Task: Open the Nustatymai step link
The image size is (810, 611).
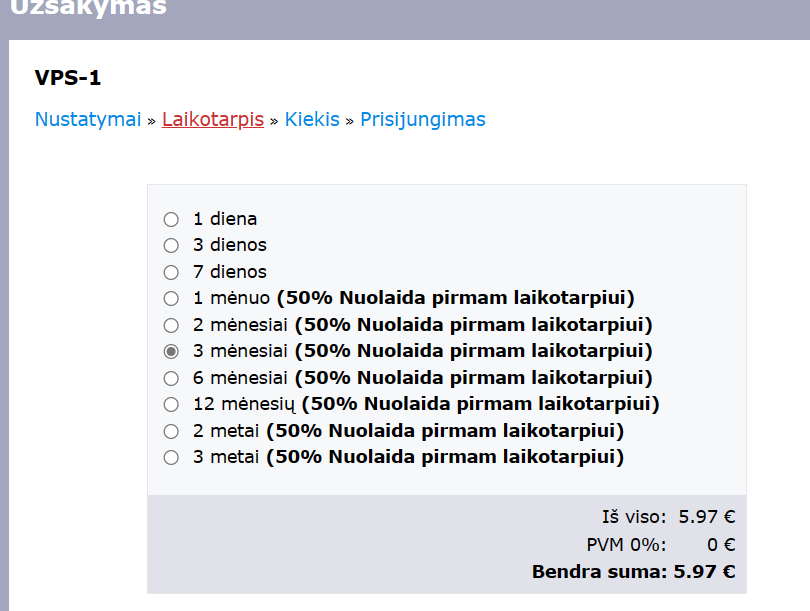Action: [88, 119]
